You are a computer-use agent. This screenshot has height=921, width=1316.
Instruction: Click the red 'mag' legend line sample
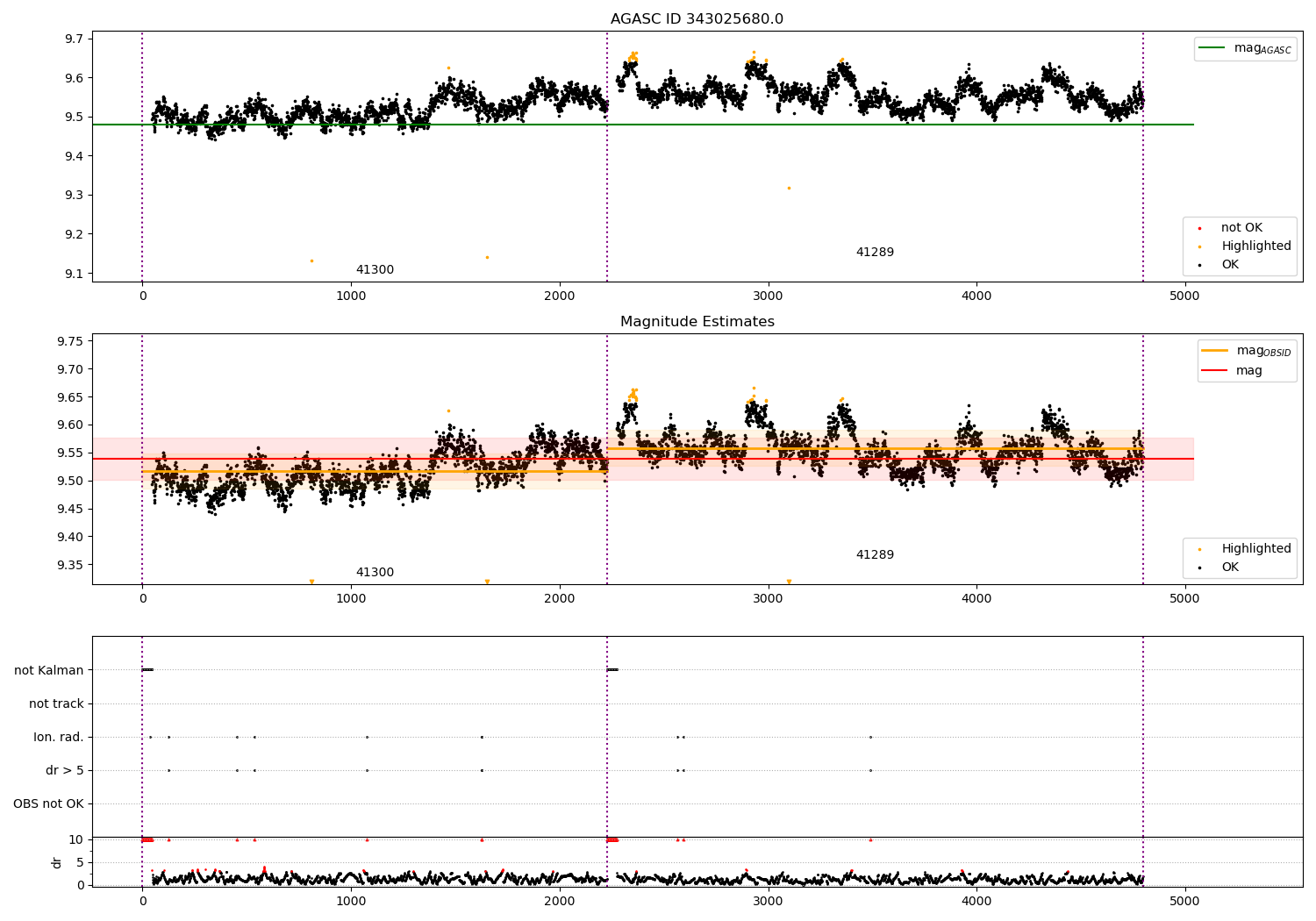[x=1214, y=371]
